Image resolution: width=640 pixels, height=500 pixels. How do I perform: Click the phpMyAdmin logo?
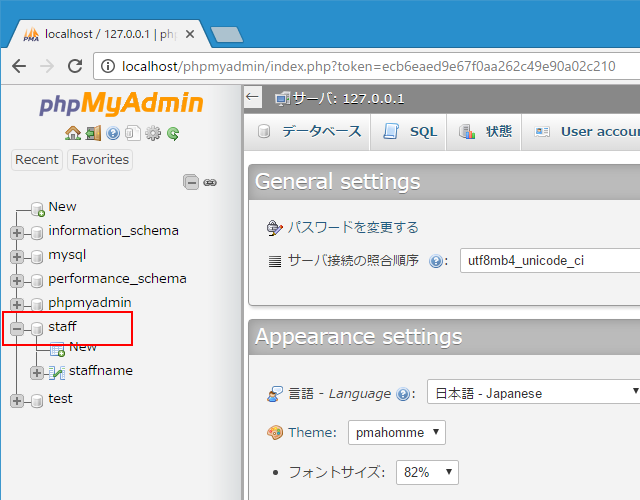(121, 104)
